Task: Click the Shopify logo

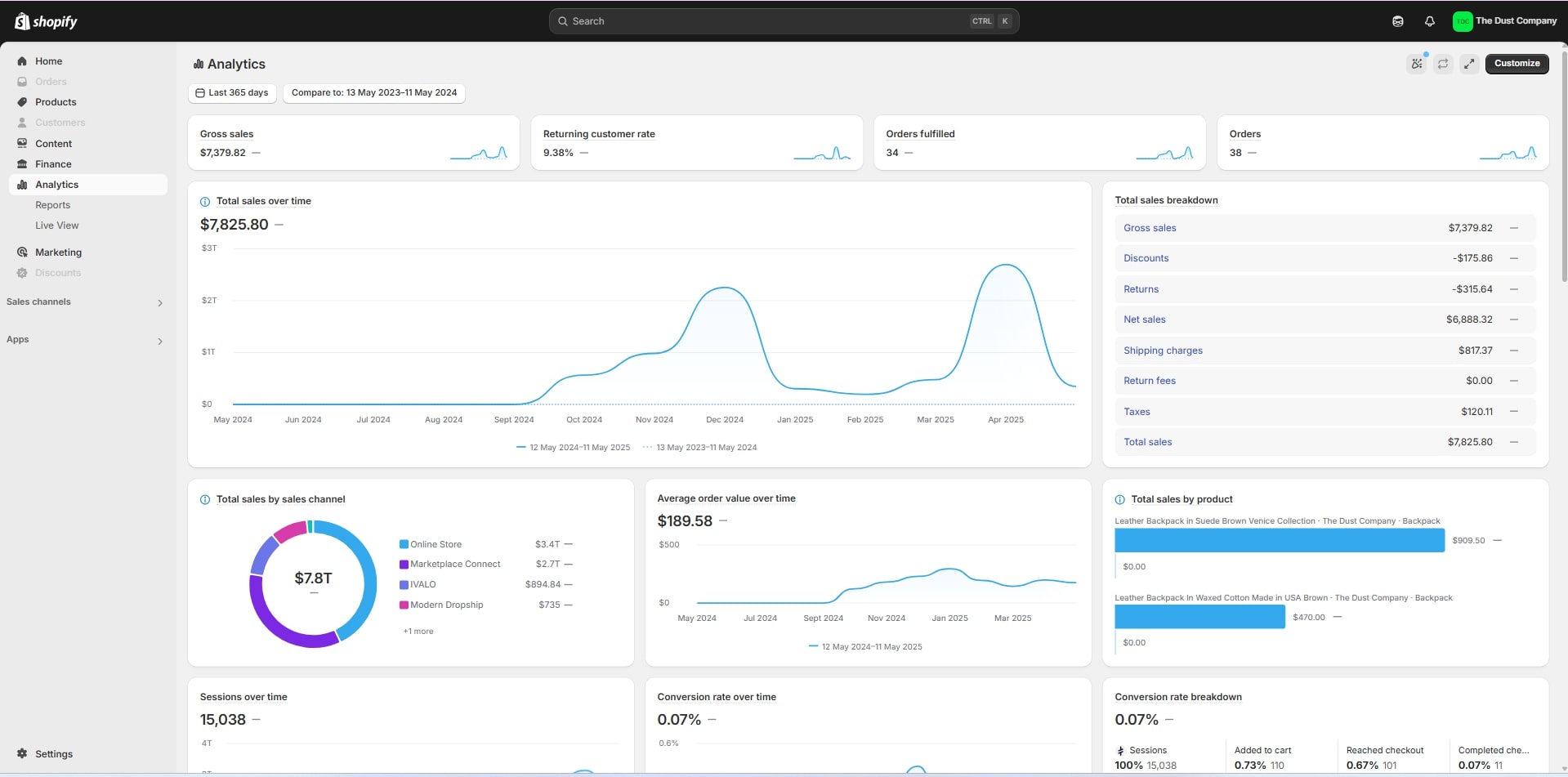Action: point(46,21)
